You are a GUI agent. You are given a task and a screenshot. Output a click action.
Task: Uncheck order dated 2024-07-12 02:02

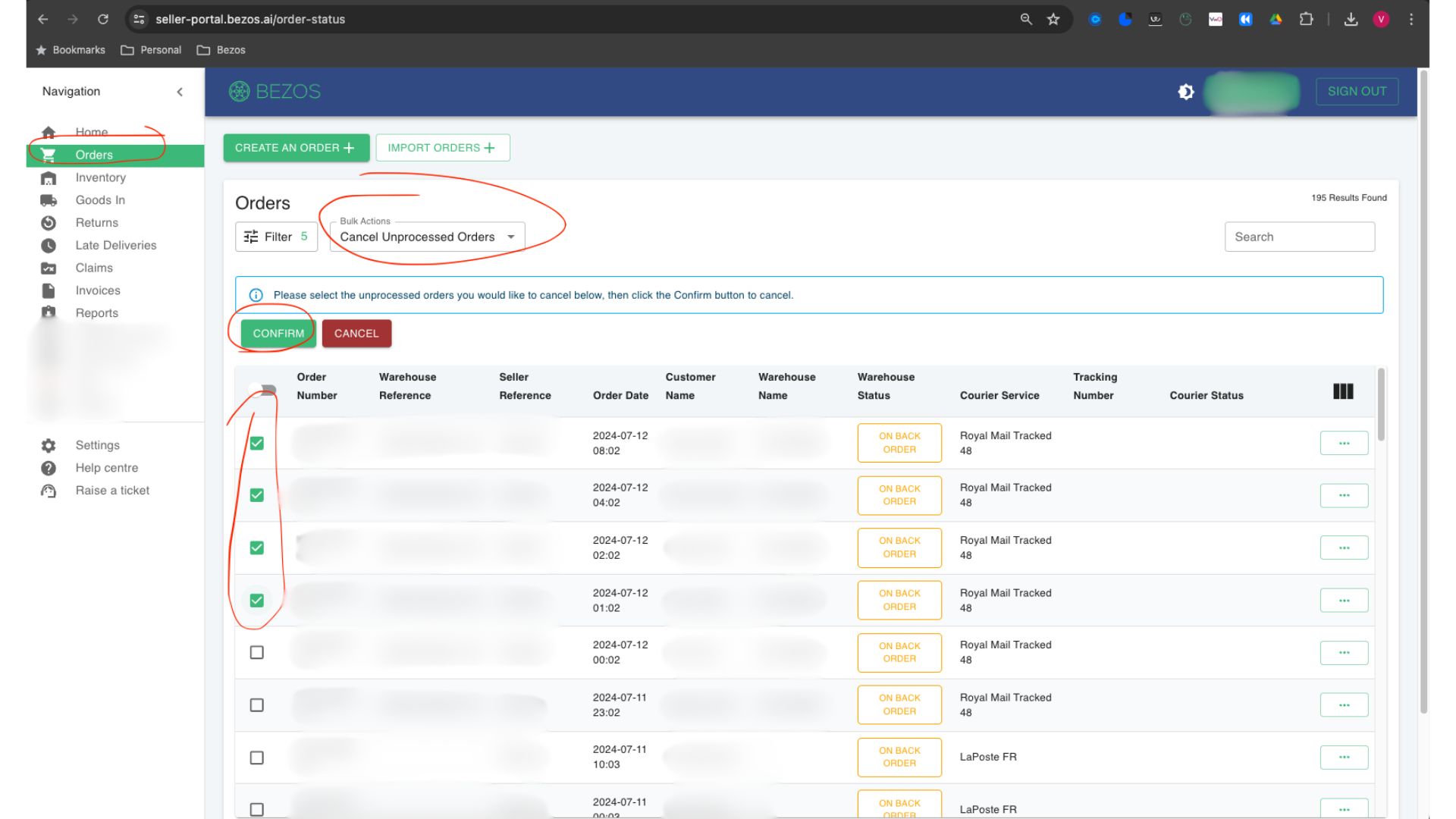(257, 548)
